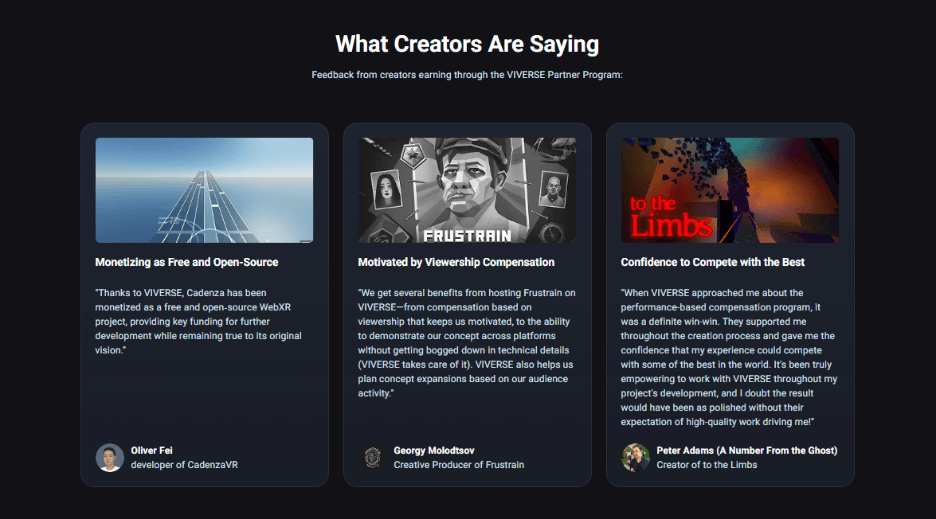Image resolution: width=936 pixels, height=519 pixels.
Task: Click 'Creative Producer of Frustrain' caption
Action: [459, 465]
